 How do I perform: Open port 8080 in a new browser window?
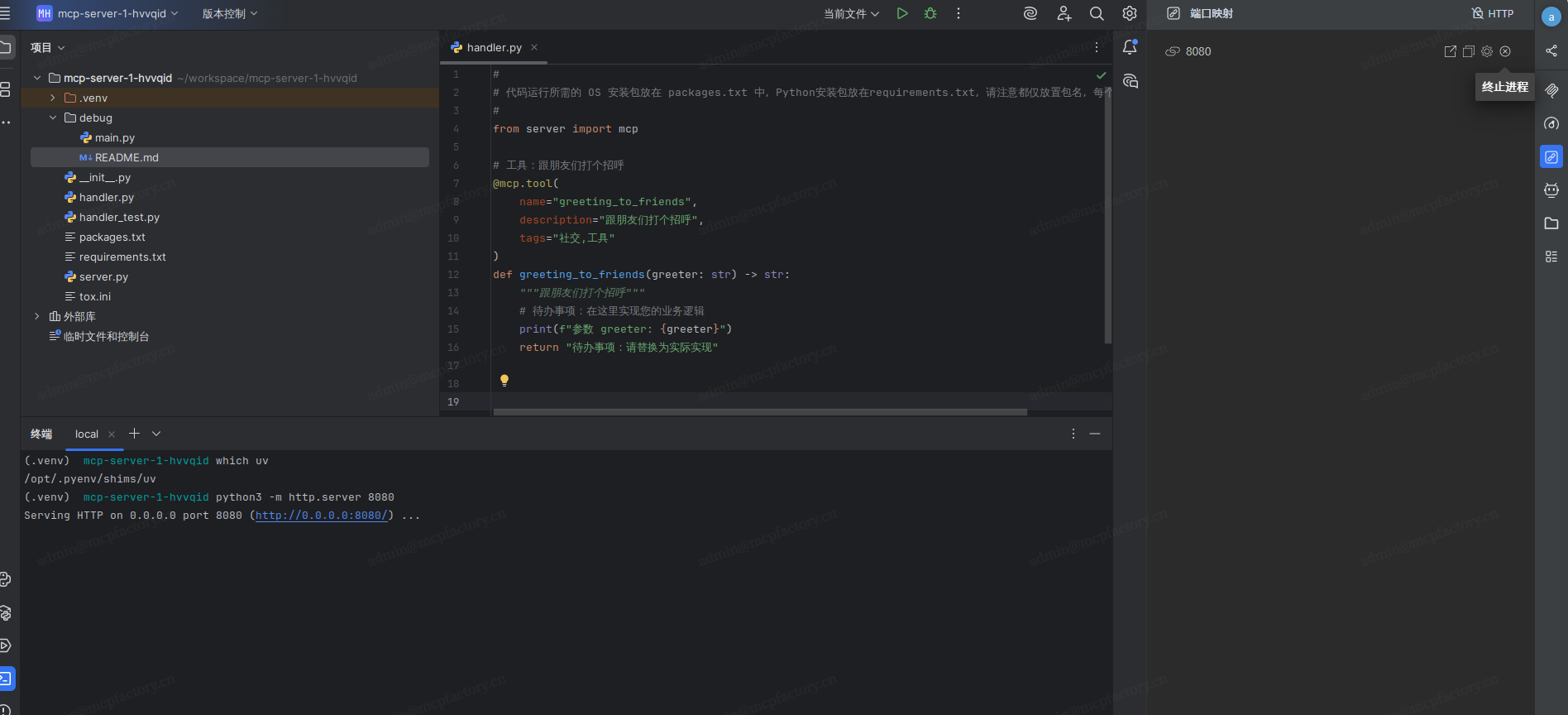point(1450,51)
